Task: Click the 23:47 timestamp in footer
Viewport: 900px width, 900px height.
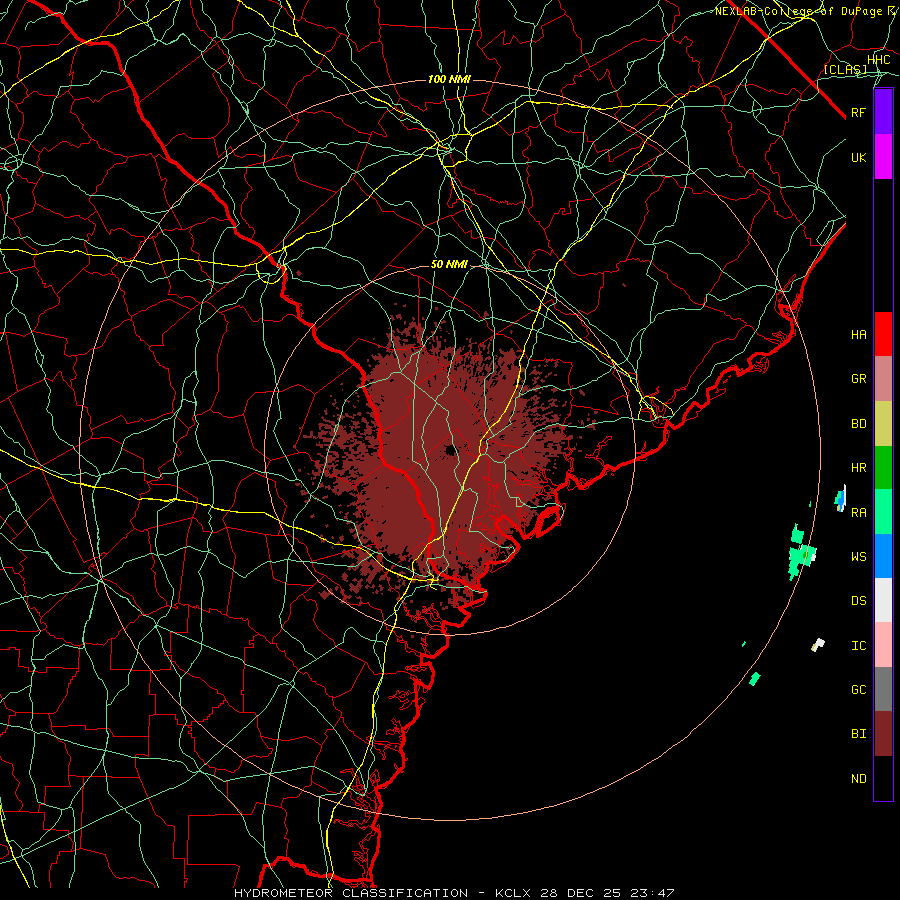Action: [655, 893]
